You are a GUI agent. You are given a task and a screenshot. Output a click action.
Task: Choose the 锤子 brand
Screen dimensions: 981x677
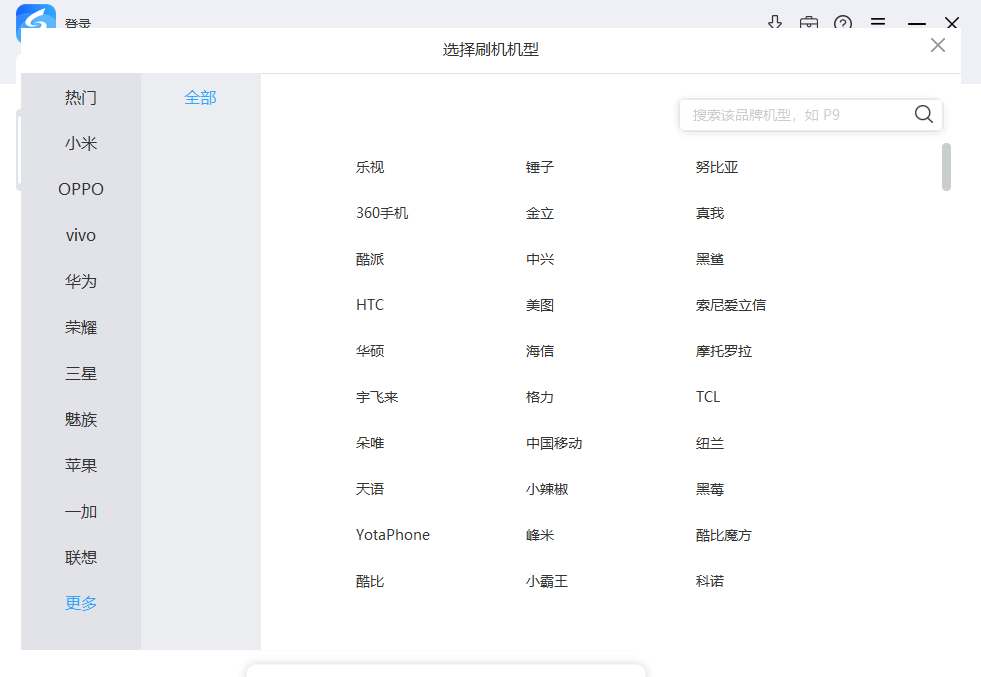coord(539,166)
